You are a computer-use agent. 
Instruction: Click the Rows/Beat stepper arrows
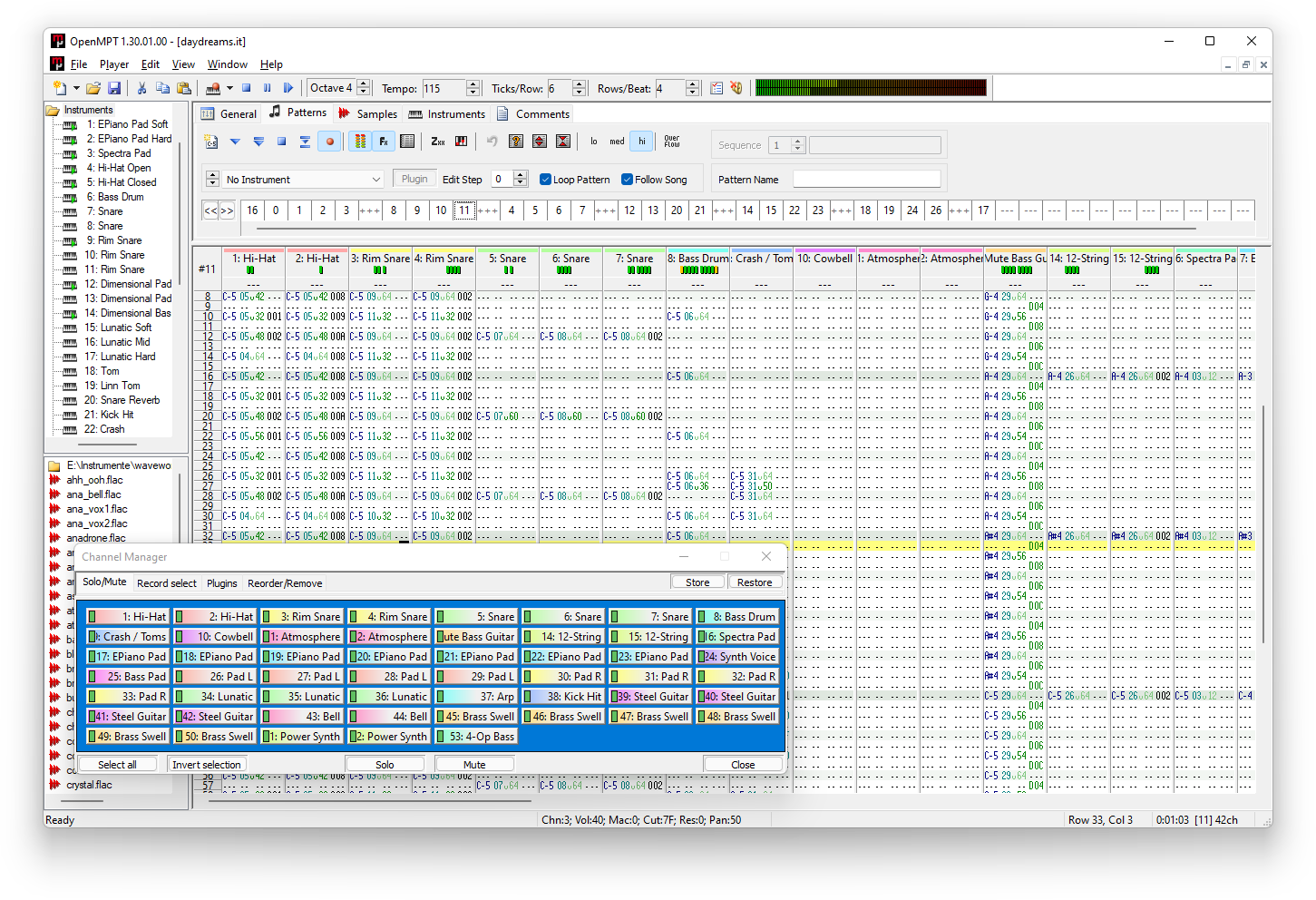(693, 88)
